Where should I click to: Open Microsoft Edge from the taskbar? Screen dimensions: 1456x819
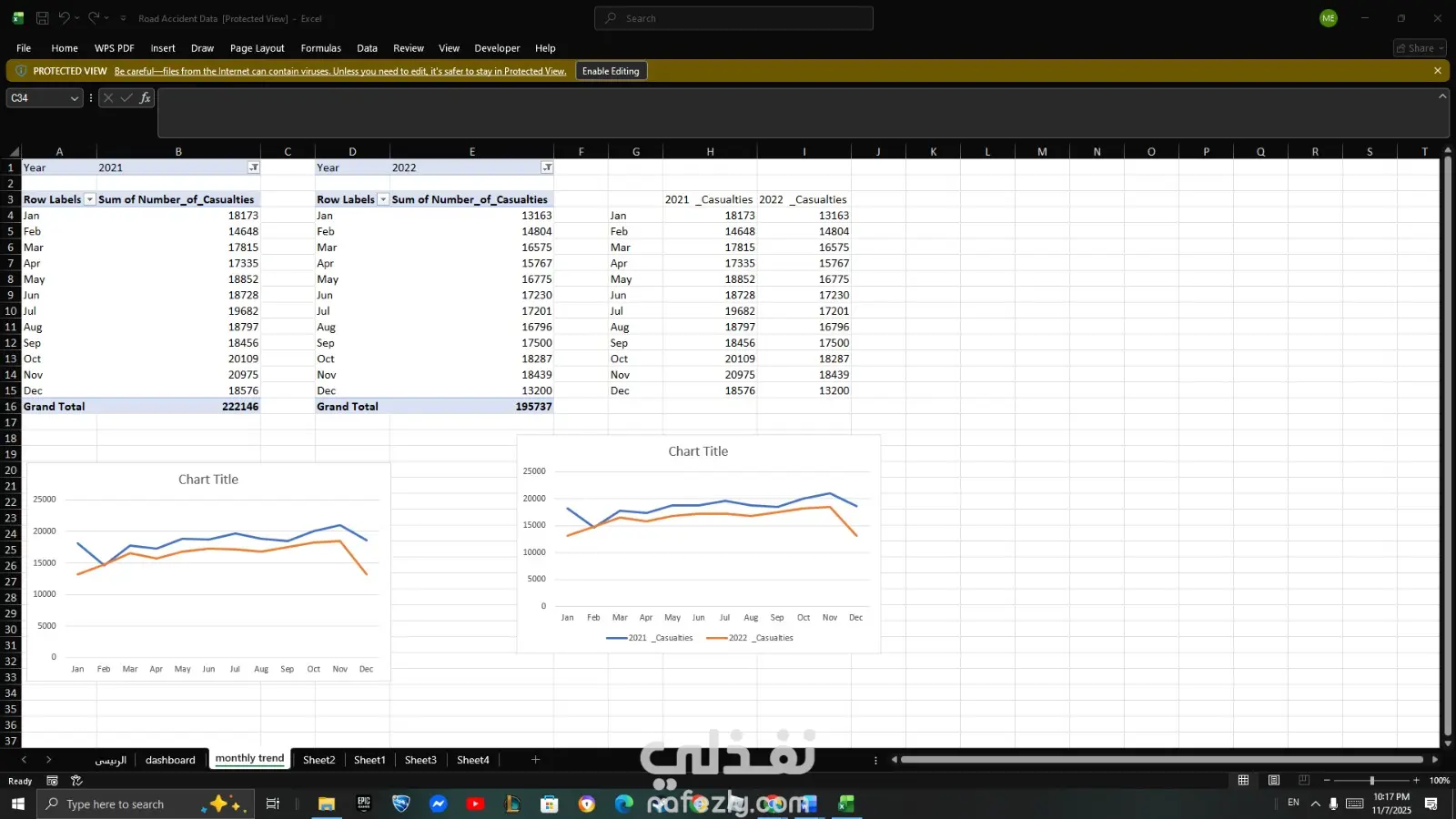point(623,804)
